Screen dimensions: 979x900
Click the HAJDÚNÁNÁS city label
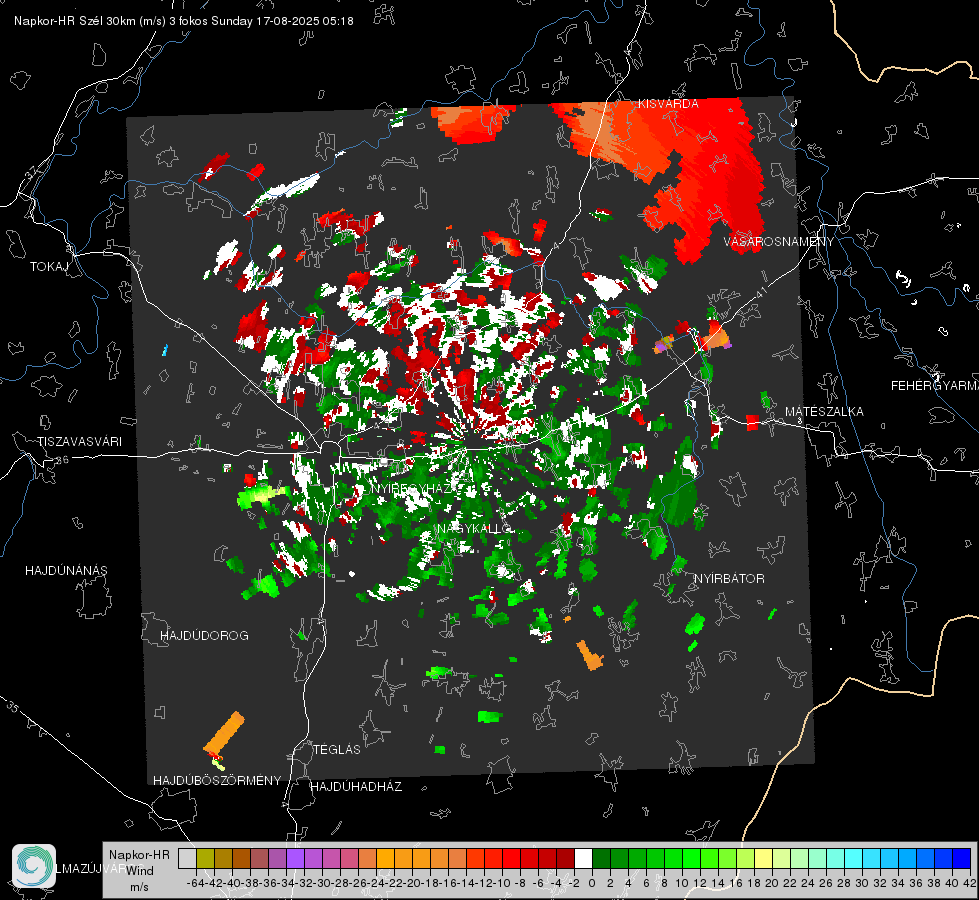click(x=66, y=570)
